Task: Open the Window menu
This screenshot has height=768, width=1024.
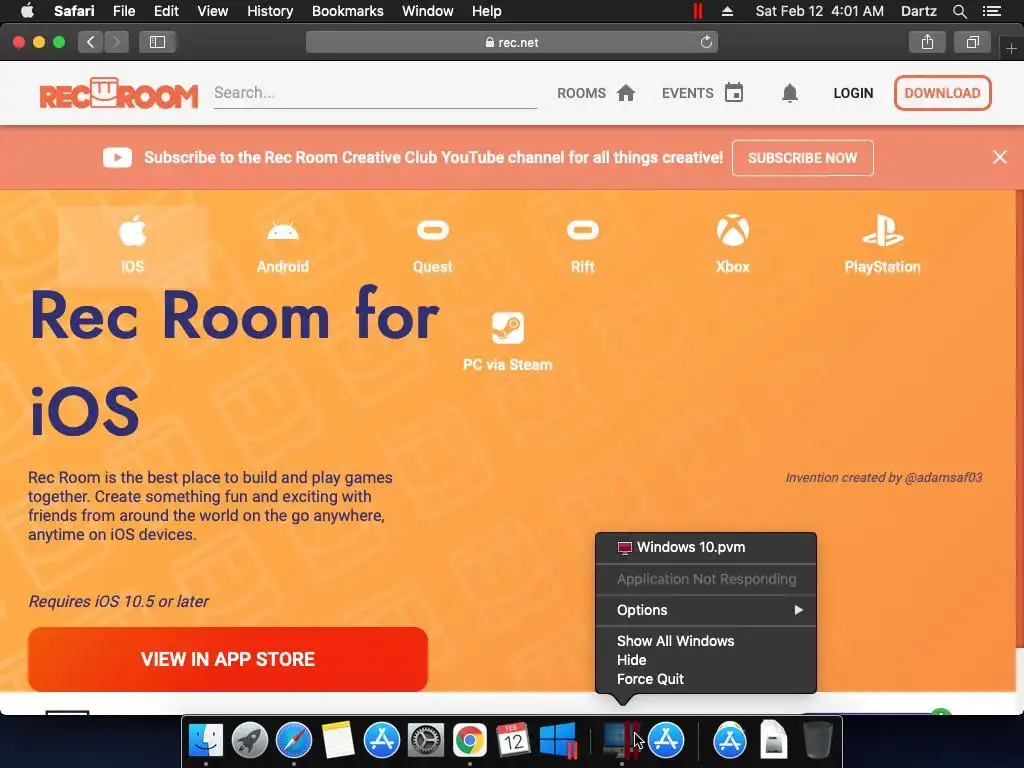Action: coord(428,11)
